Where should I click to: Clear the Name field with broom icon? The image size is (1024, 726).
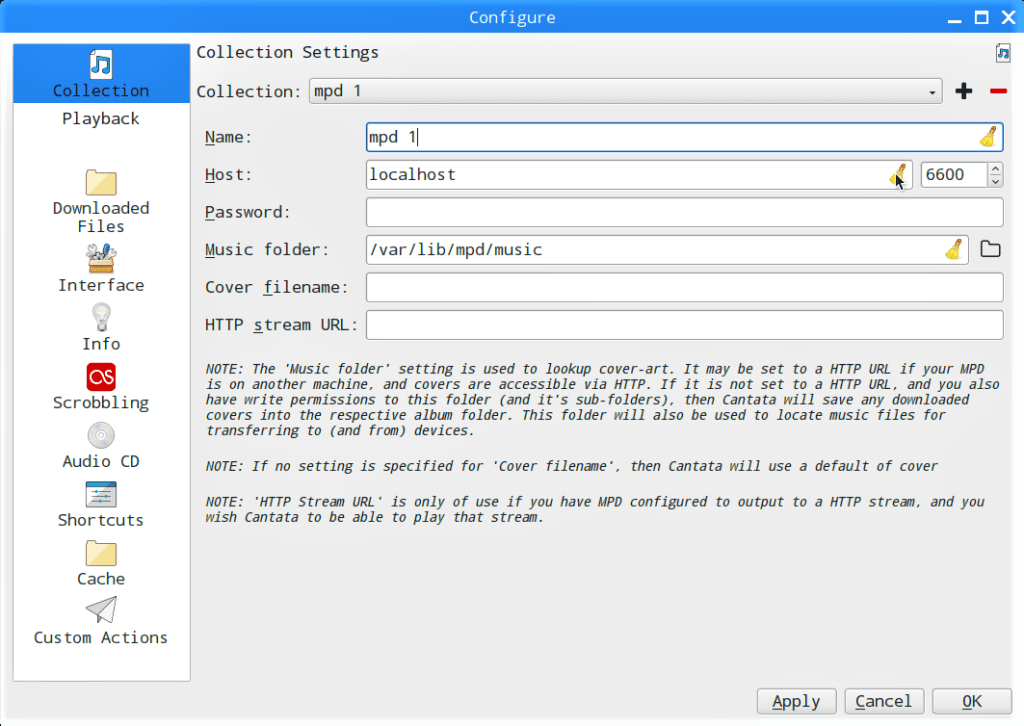point(988,137)
